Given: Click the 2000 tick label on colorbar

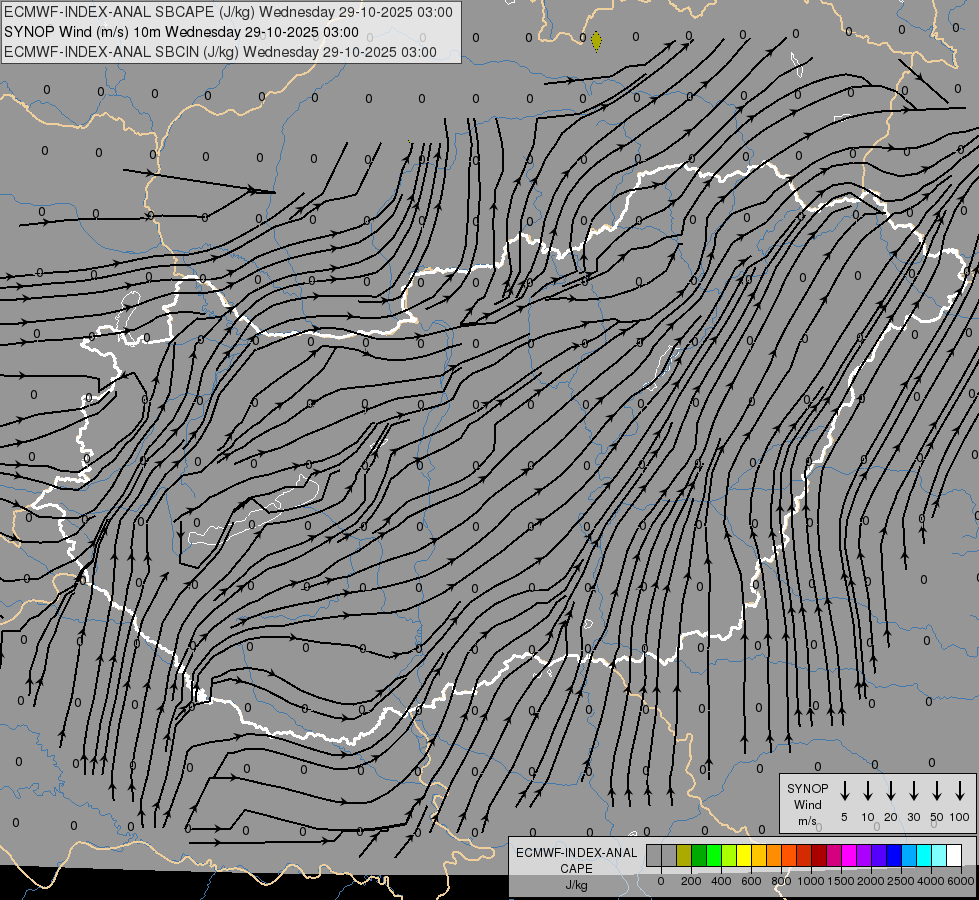Looking at the screenshot, I should click(871, 881).
